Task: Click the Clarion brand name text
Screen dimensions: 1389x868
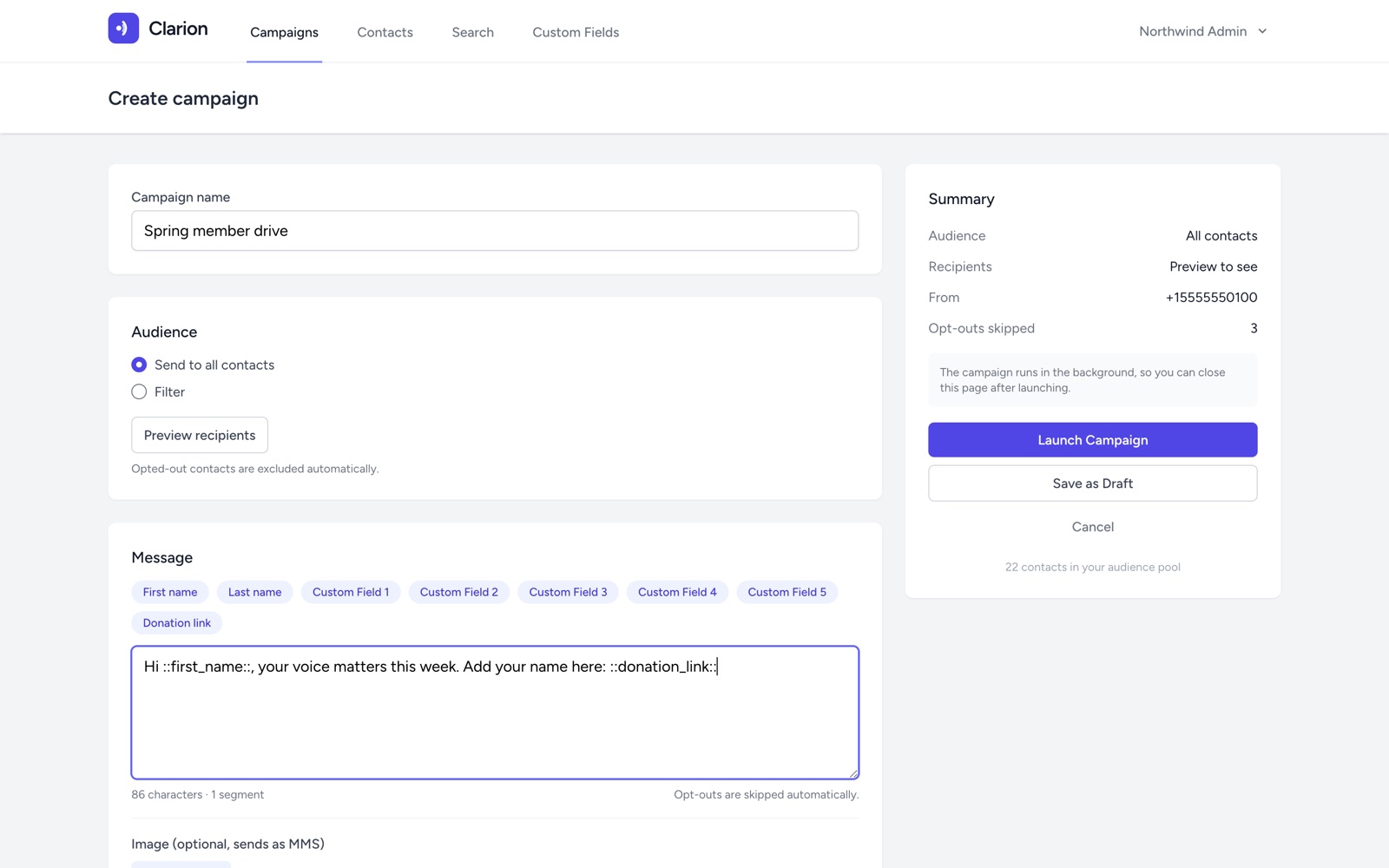Action: pyautogui.click(x=178, y=29)
